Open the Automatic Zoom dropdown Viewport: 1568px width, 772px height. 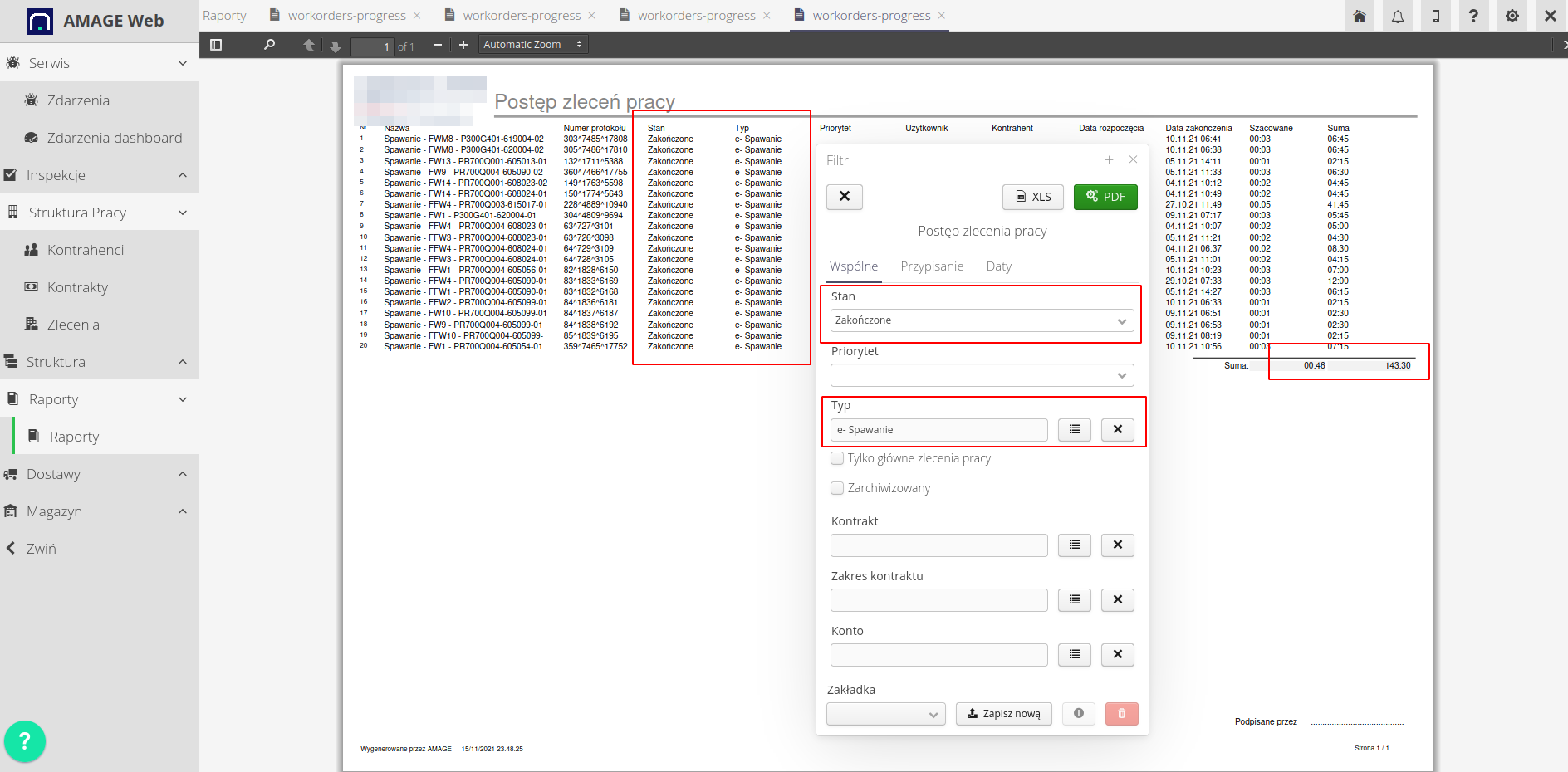(x=533, y=45)
